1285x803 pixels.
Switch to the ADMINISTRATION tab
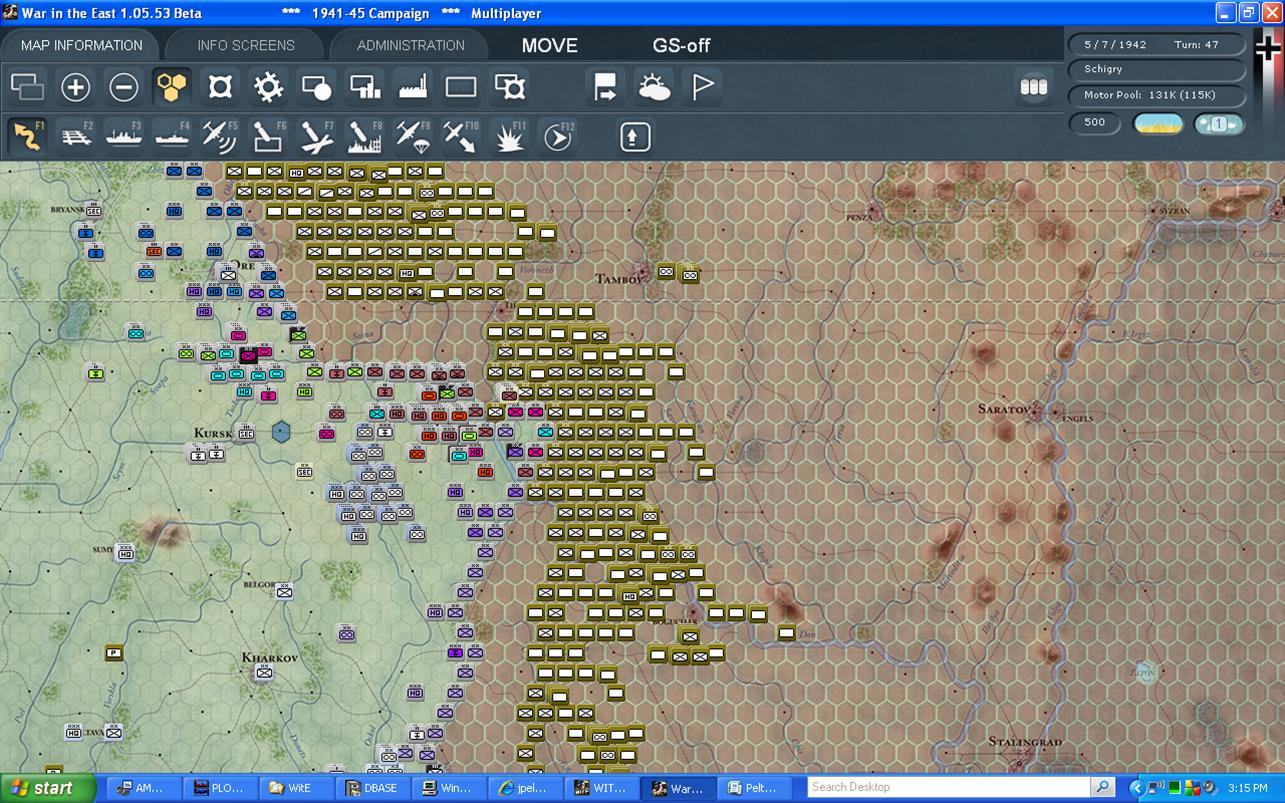point(410,45)
